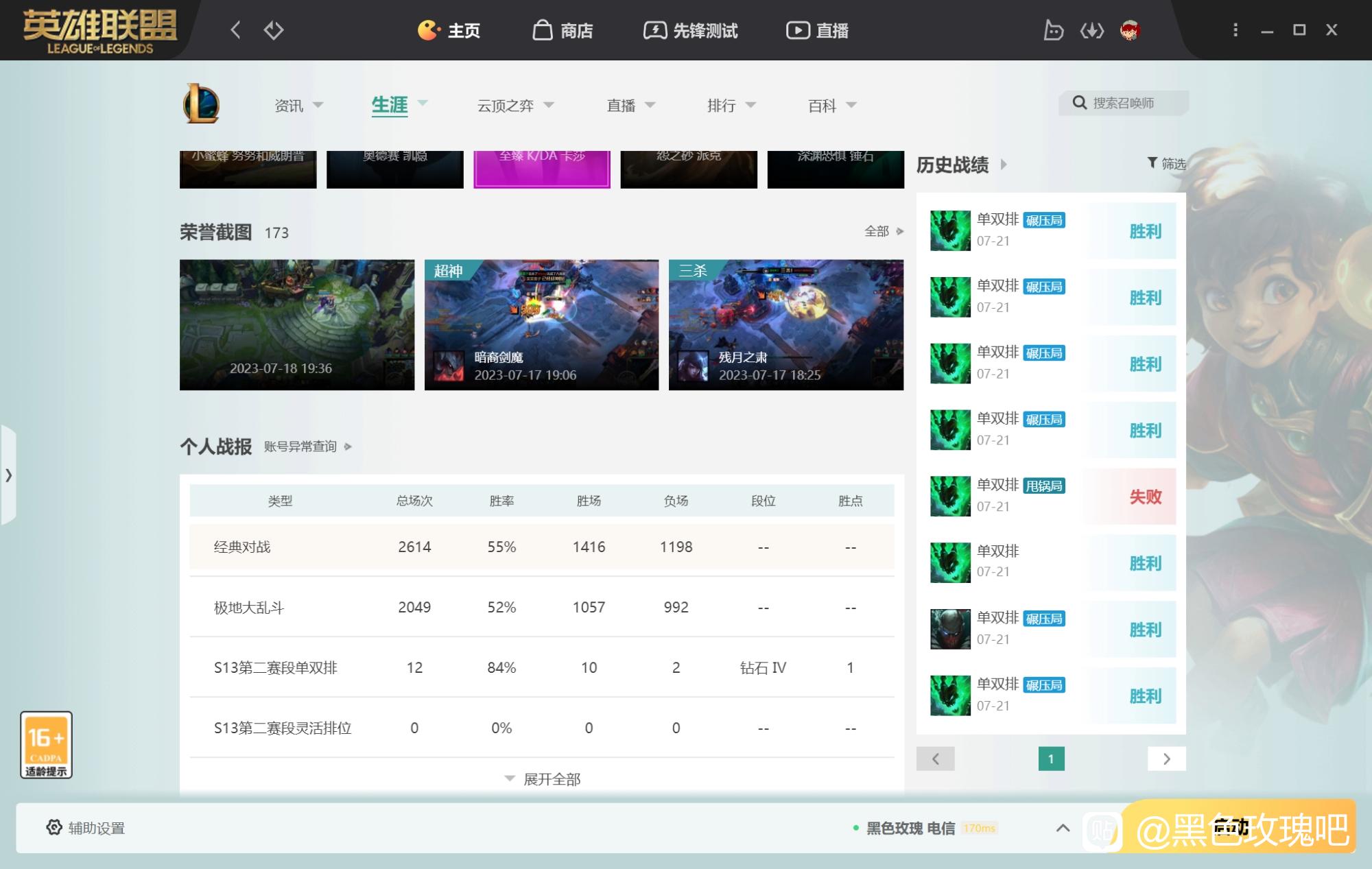Image resolution: width=1372 pixels, height=869 pixels.
Task: Open the three-dot more options menu
Action: 1235,30
